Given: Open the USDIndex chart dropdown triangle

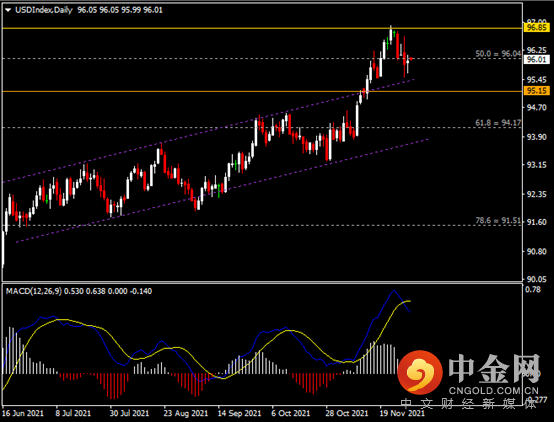Looking at the screenshot, I should (8, 10).
